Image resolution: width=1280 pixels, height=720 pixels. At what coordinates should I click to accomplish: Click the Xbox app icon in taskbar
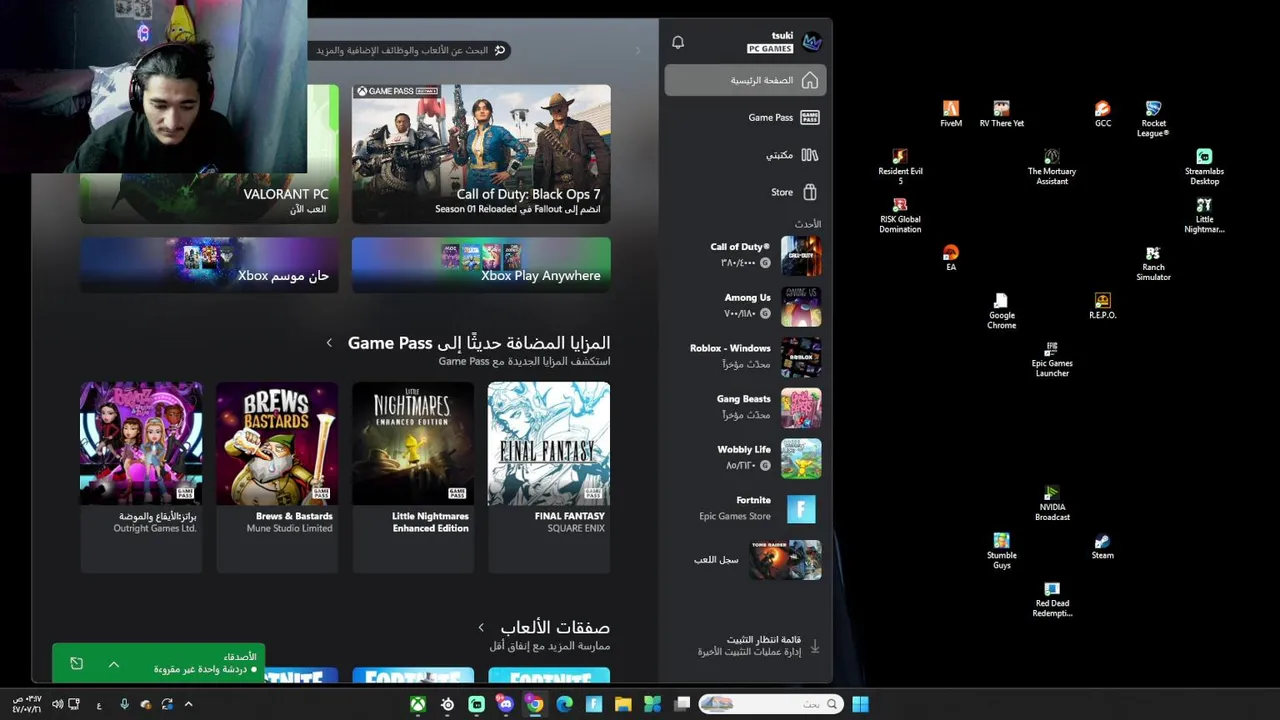point(418,704)
